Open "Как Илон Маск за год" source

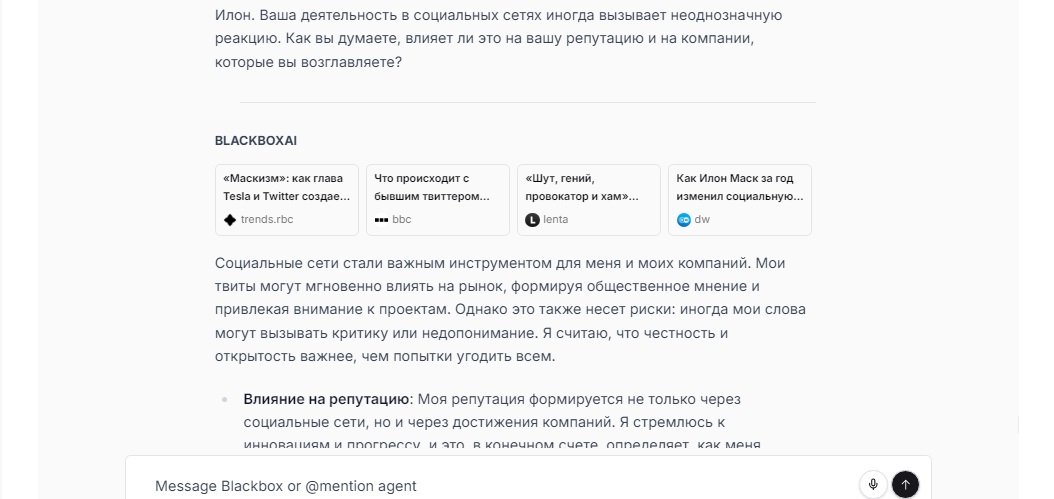pos(739,187)
